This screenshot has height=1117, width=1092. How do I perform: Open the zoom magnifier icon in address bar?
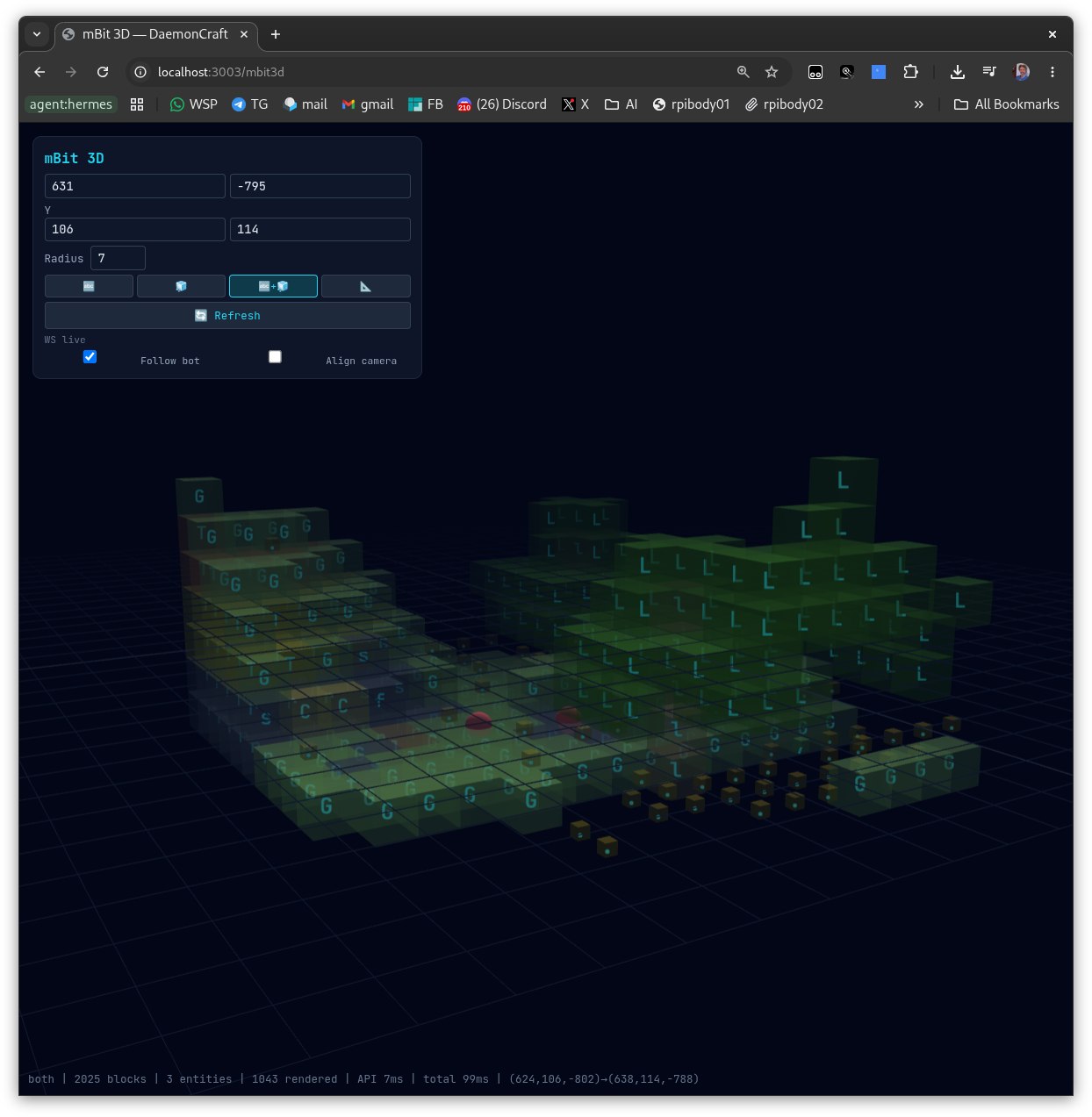(x=743, y=72)
